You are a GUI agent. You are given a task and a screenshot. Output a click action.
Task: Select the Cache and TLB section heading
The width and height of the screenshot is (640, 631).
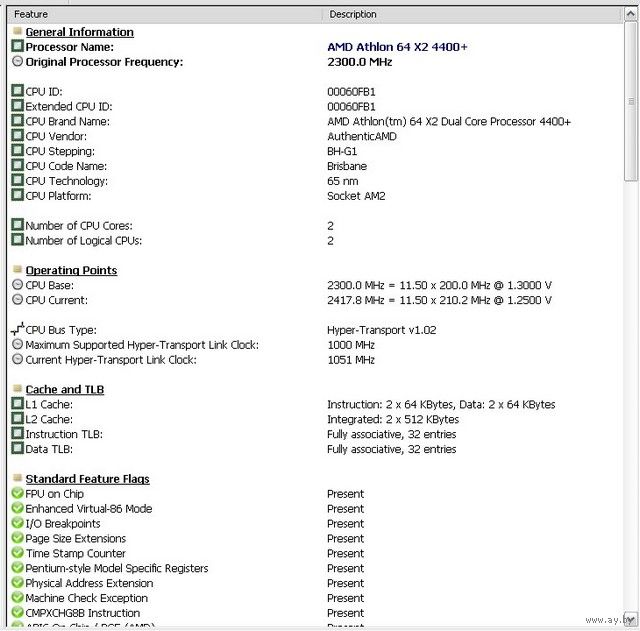64,389
